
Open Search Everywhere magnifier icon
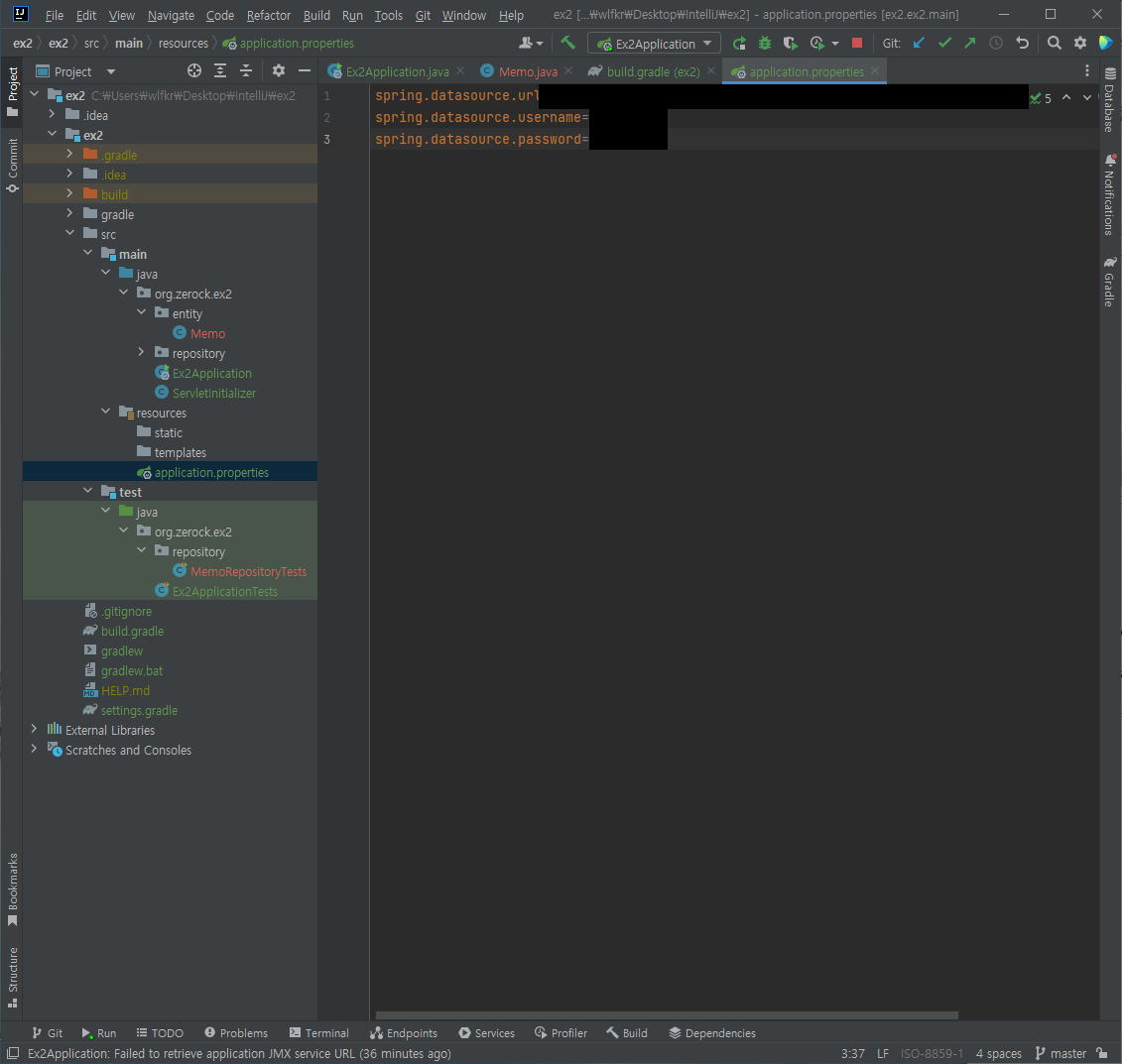pos(1054,43)
